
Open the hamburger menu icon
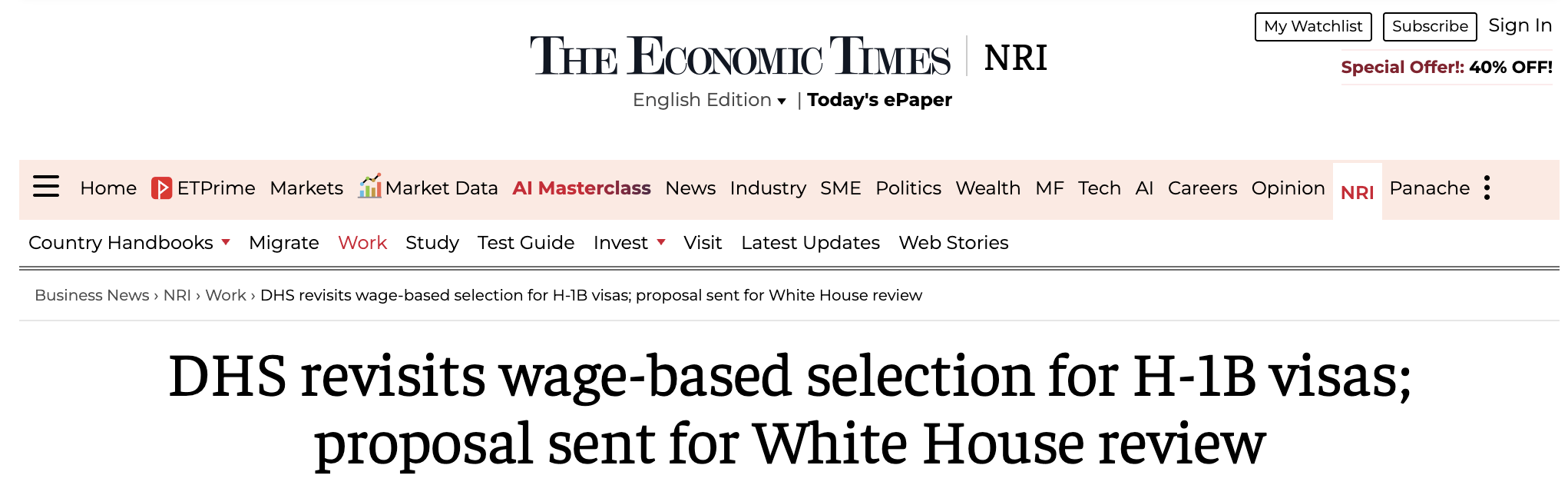coord(46,187)
